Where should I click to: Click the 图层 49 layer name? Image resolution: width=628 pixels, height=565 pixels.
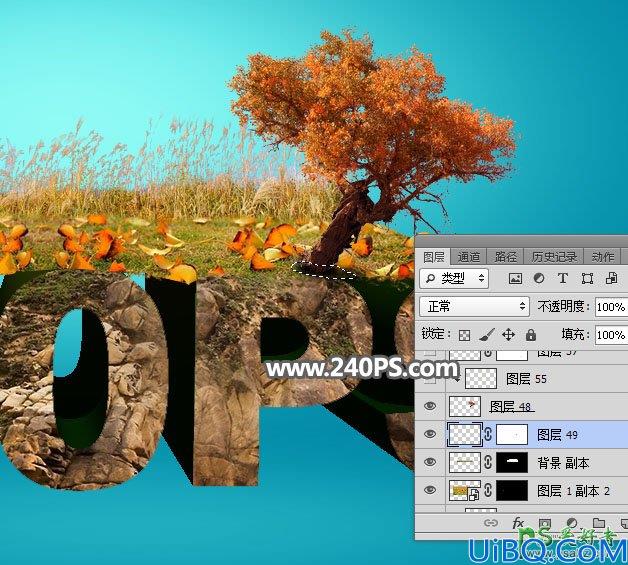point(557,435)
